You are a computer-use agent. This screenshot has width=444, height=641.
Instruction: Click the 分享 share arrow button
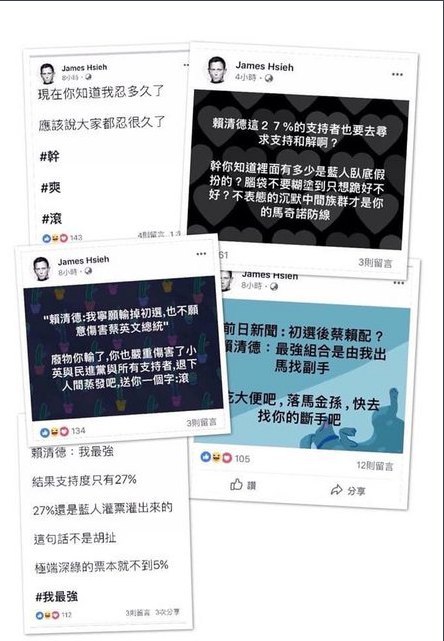click(348, 490)
